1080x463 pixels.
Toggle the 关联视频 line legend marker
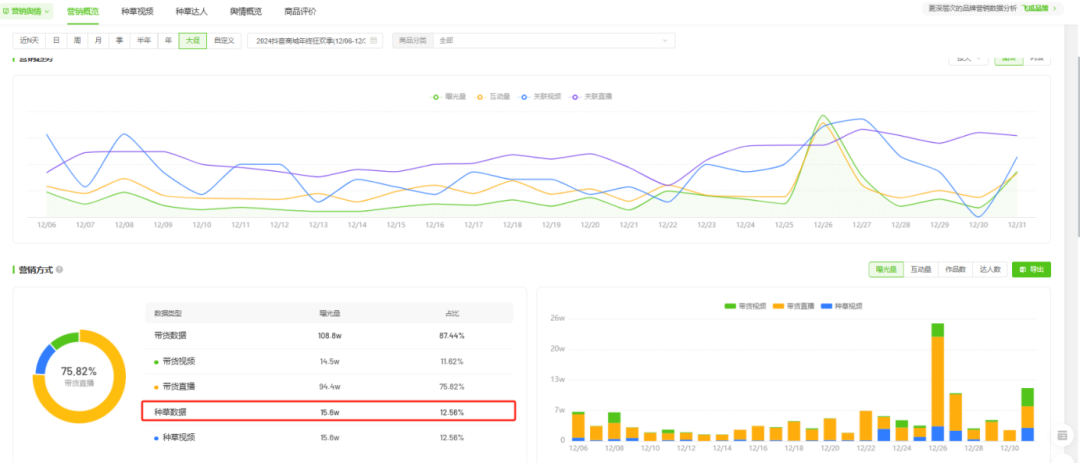coord(525,97)
